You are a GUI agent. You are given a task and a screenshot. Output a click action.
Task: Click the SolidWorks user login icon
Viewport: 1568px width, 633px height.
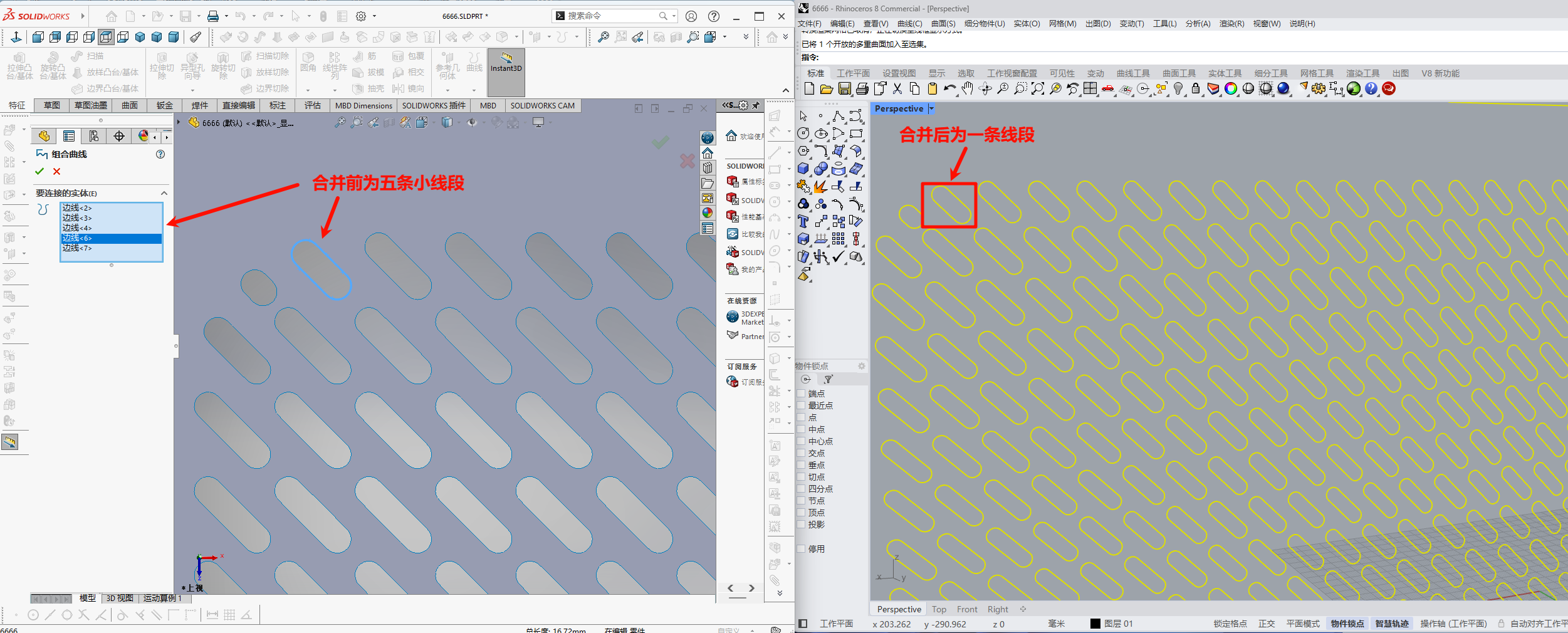coord(691,16)
